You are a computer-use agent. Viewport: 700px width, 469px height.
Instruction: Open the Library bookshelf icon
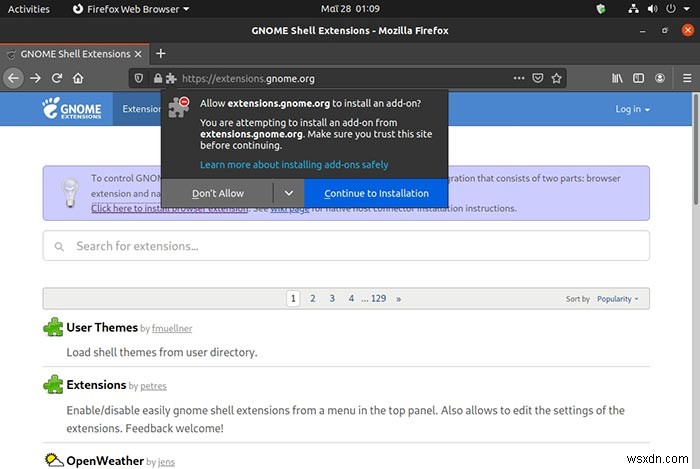[x=617, y=79]
